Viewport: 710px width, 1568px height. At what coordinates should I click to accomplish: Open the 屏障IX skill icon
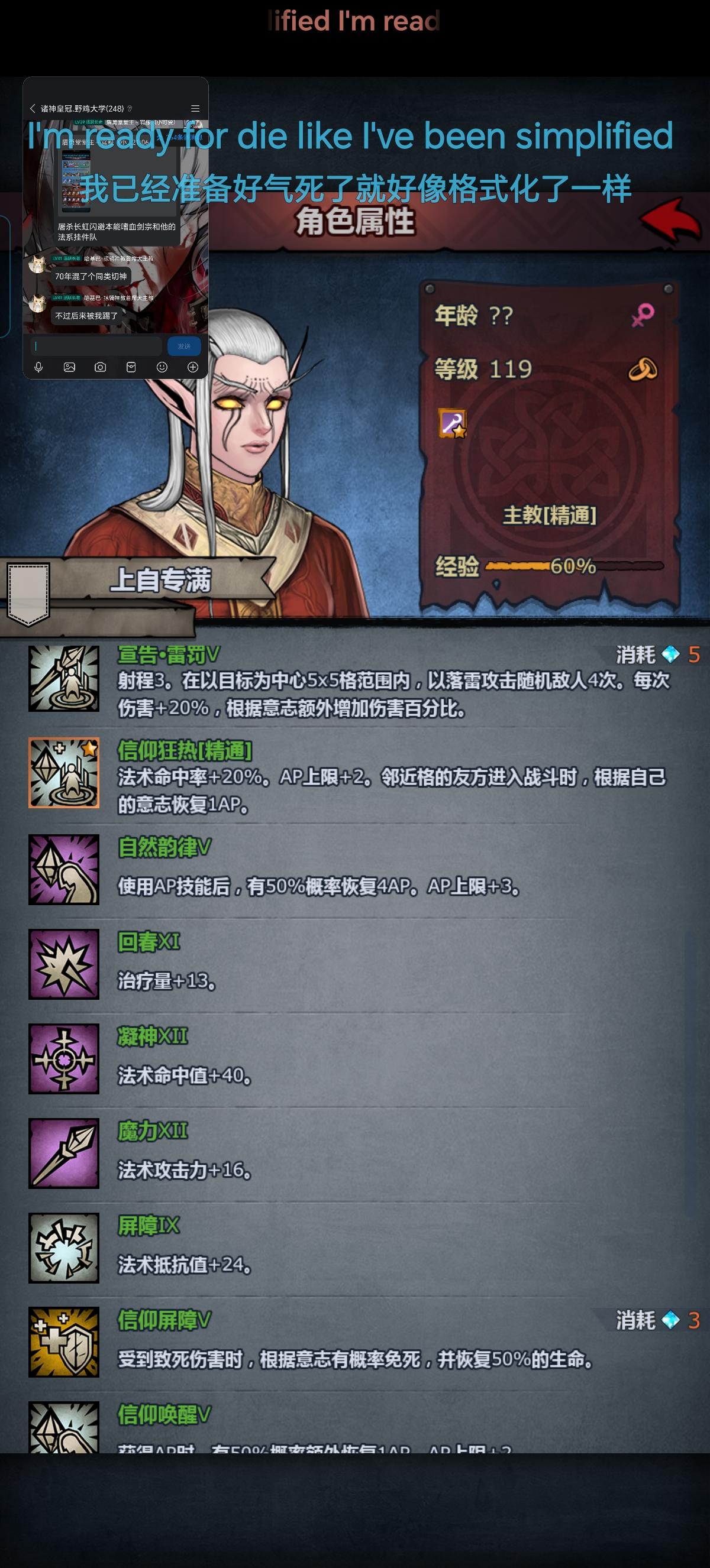[64, 1248]
